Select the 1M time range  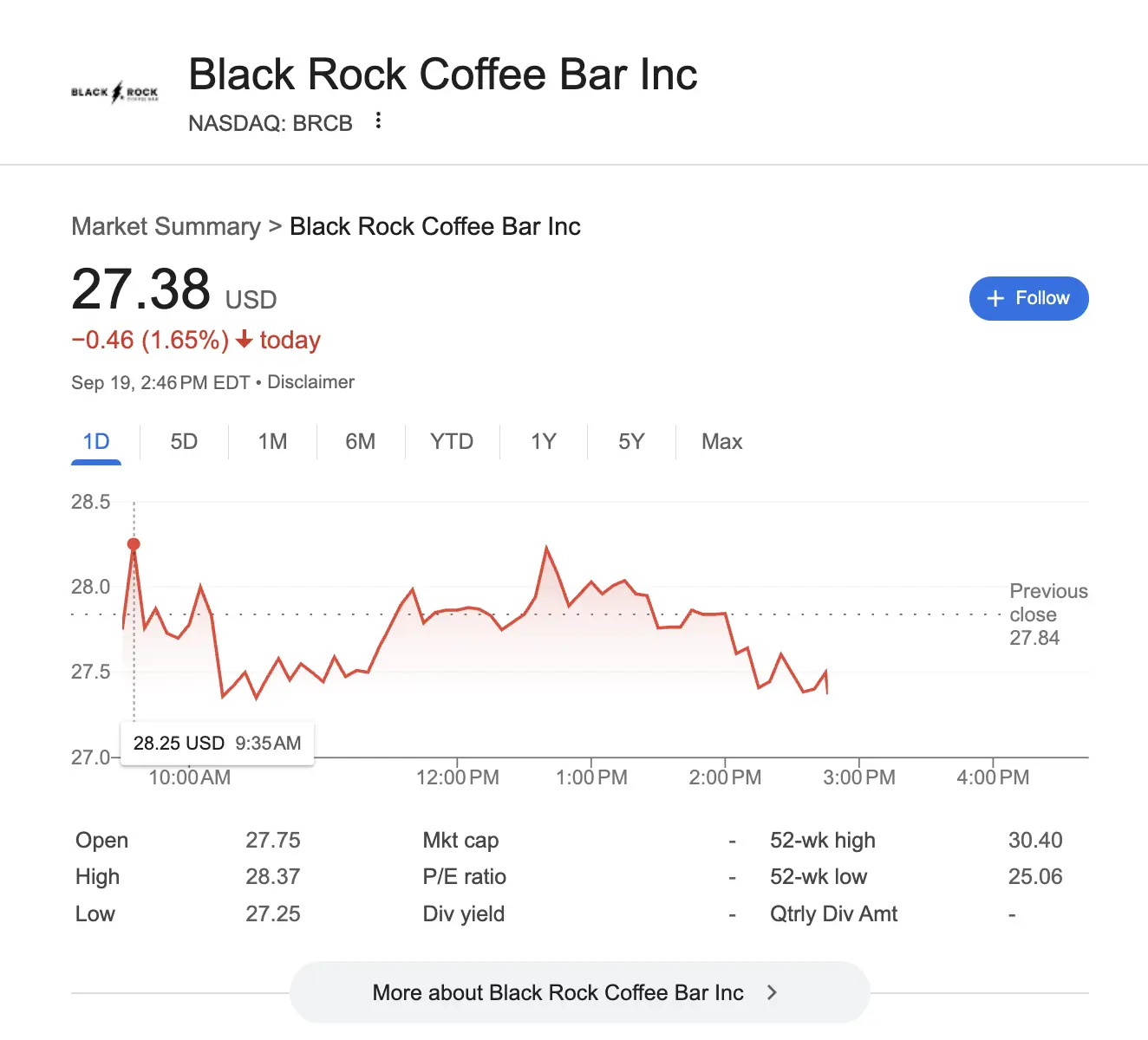click(272, 442)
